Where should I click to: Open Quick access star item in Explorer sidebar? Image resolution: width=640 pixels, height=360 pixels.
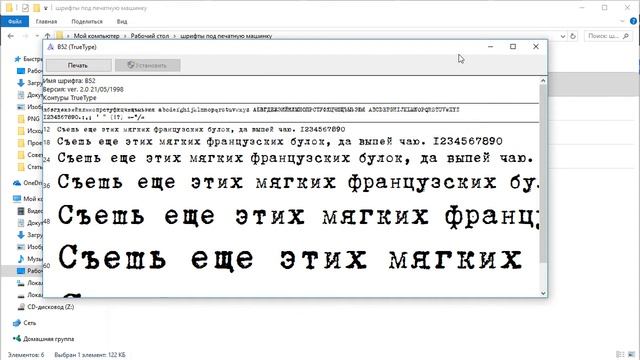[x=28, y=59]
